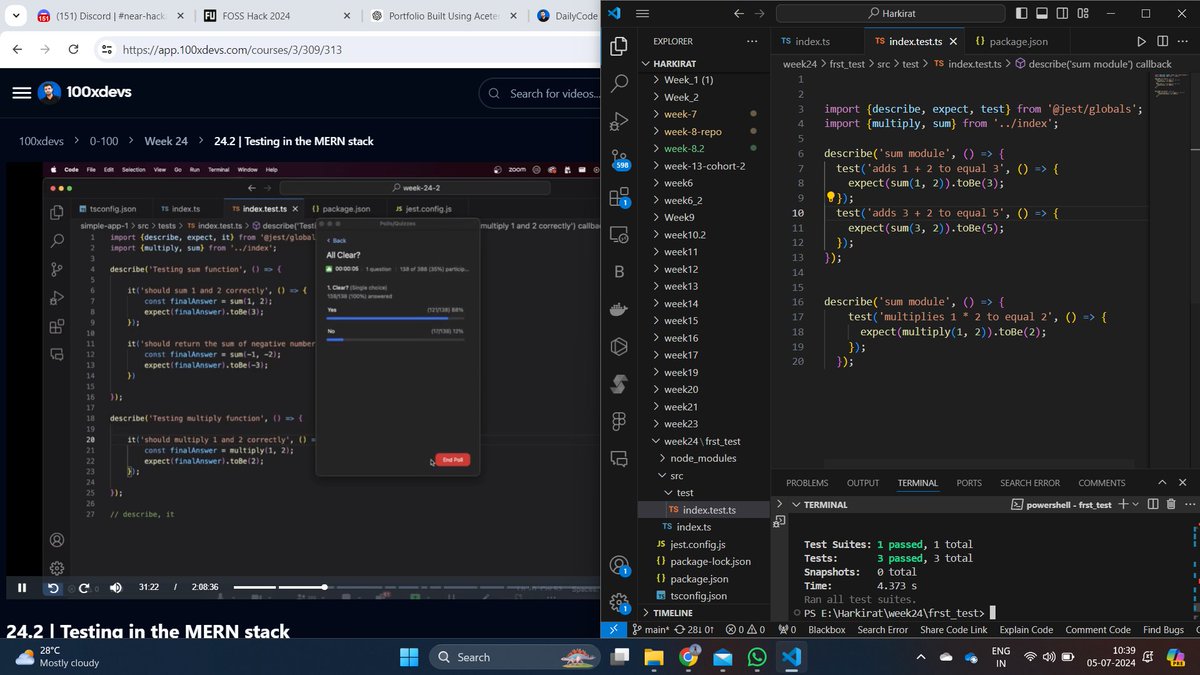Open Week 24 breadcrumb link on 100xdevs
The width and height of the screenshot is (1200, 675).
click(x=166, y=141)
